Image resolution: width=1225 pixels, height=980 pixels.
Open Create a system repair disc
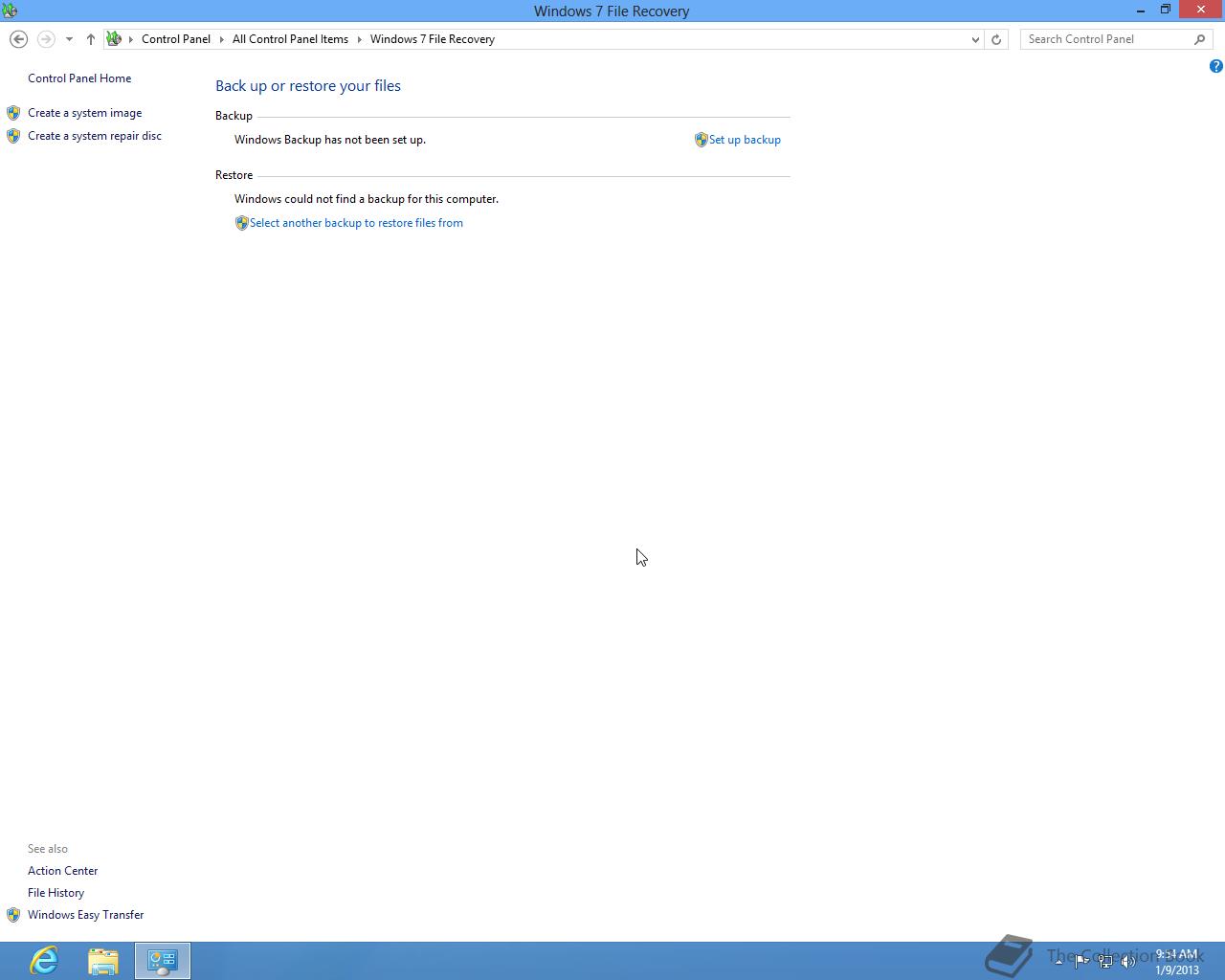(95, 136)
